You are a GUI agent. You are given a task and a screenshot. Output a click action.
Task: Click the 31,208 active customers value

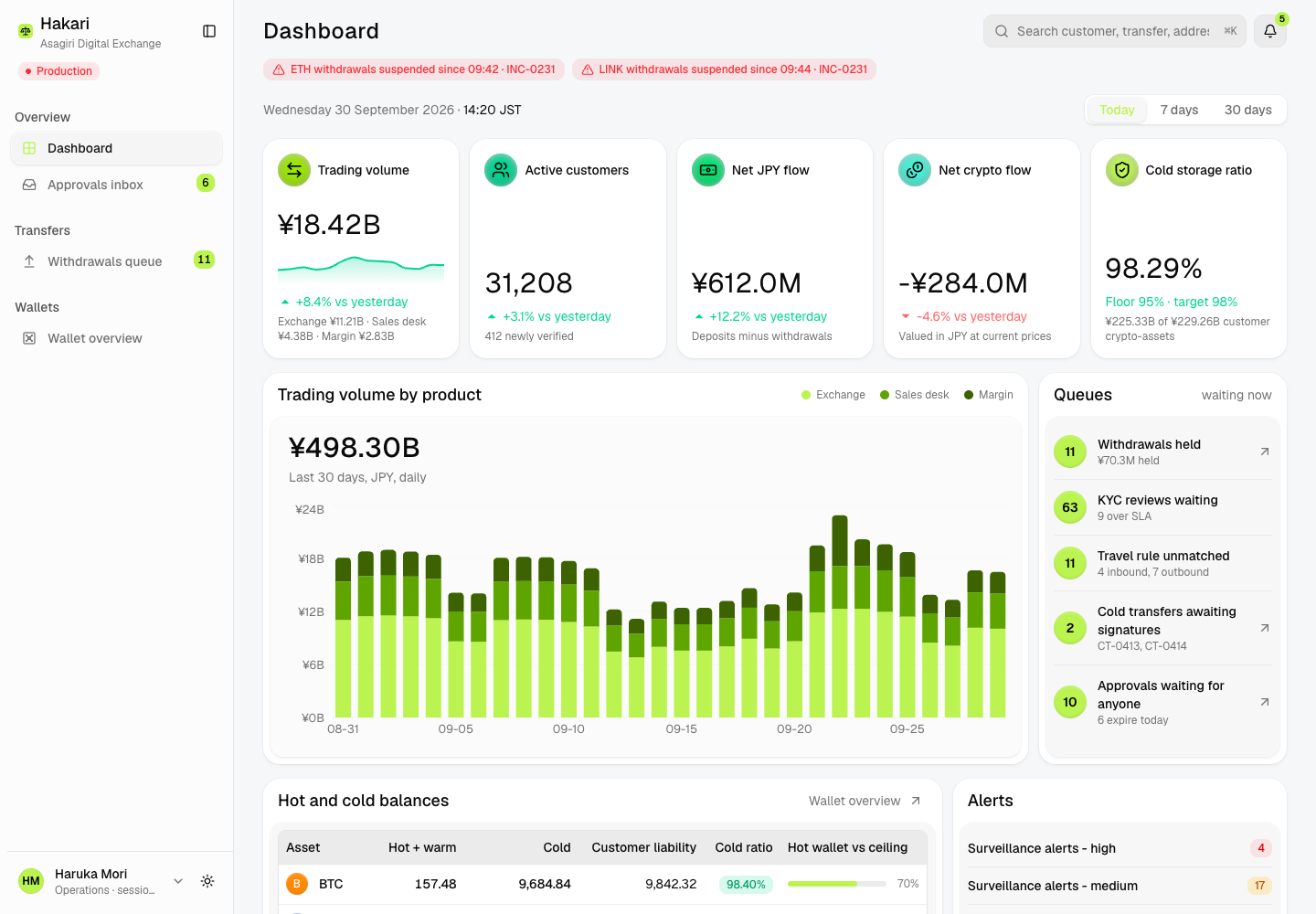(x=528, y=282)
